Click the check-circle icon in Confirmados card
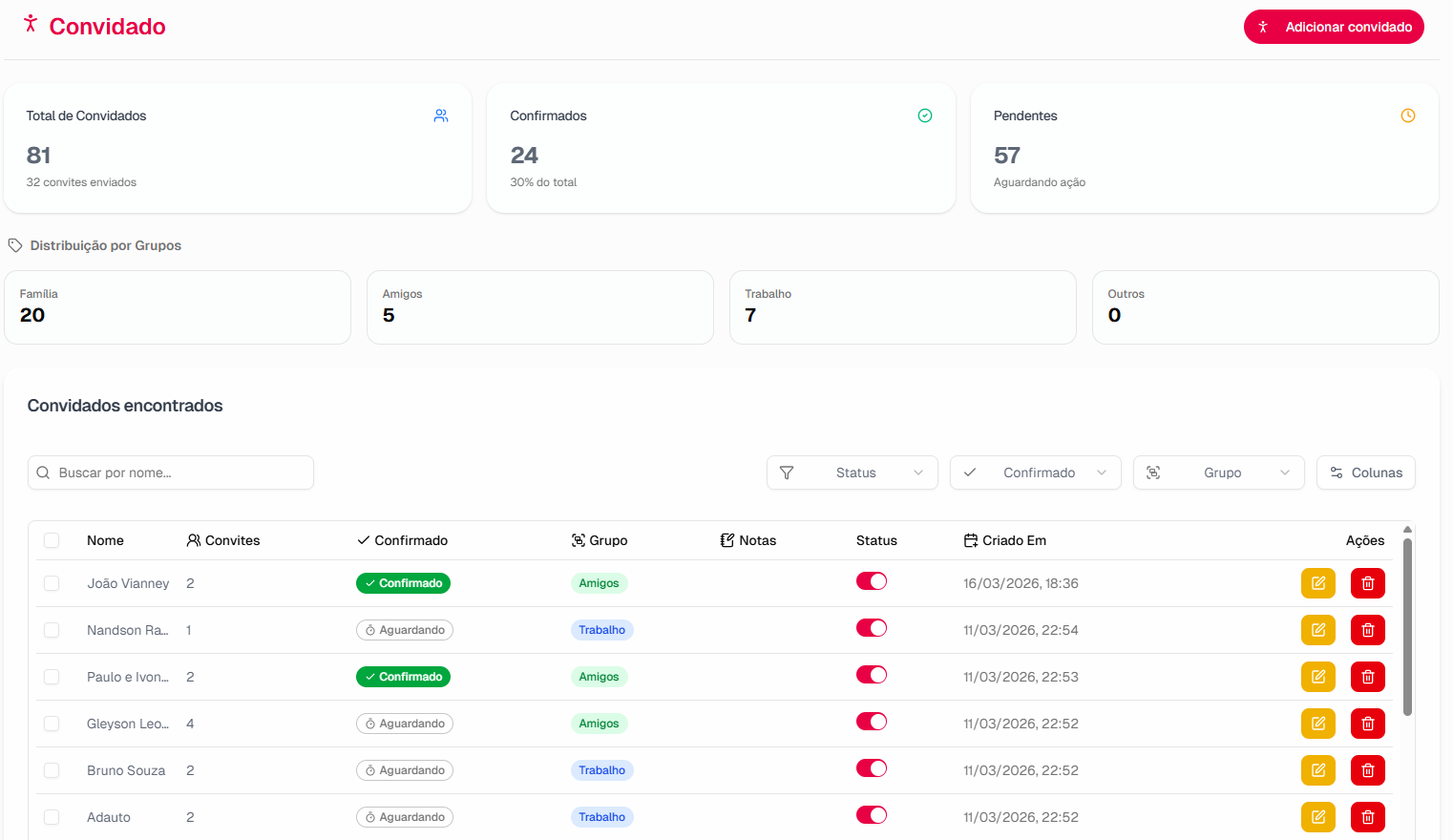 pos(925,115)
